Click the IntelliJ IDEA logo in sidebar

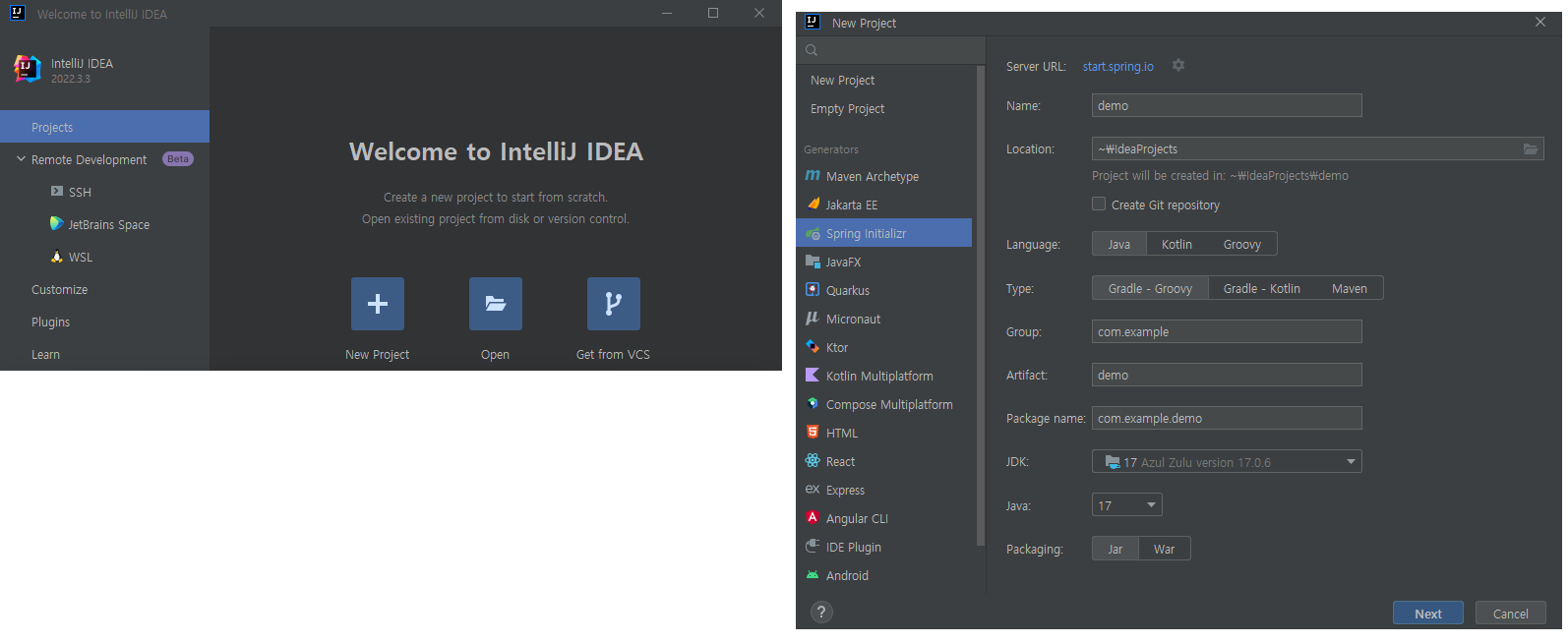coord(28,69)
